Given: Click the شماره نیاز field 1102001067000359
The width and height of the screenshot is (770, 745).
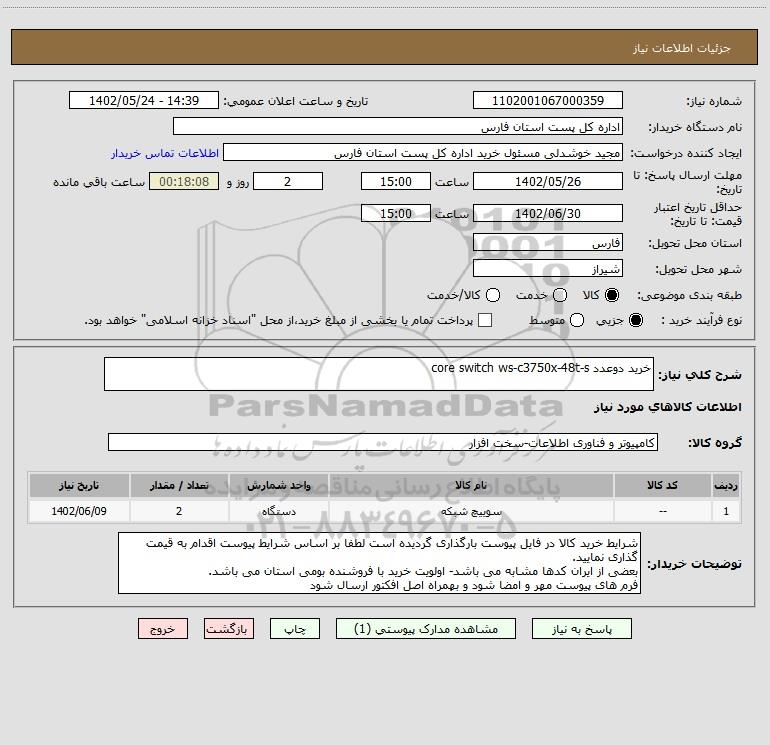Looking at the screenshot, I should 548,100.
